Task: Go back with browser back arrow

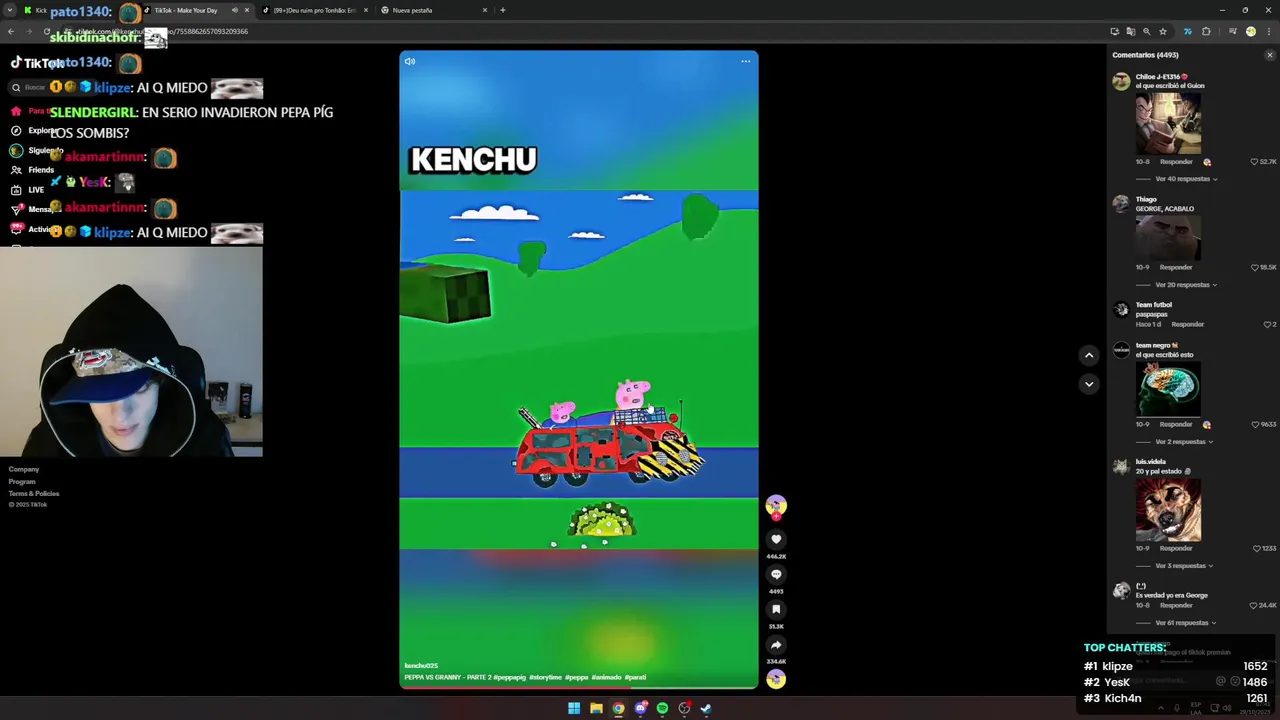Action: click(x=11, y=31)
